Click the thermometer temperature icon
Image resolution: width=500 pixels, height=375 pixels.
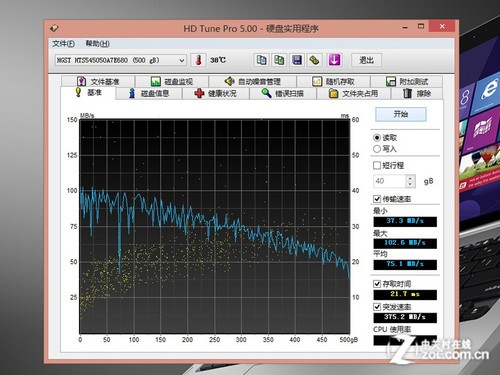coord(198,60)
